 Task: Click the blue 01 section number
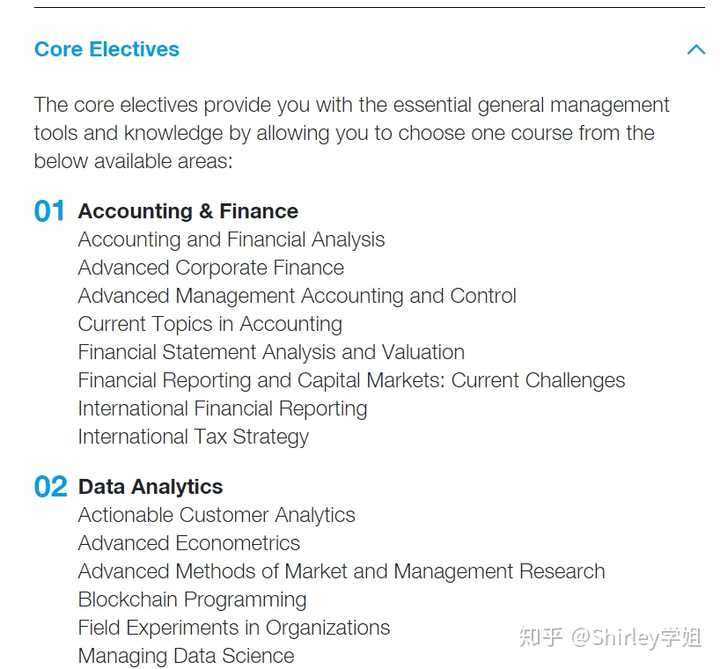click(49, 211)
